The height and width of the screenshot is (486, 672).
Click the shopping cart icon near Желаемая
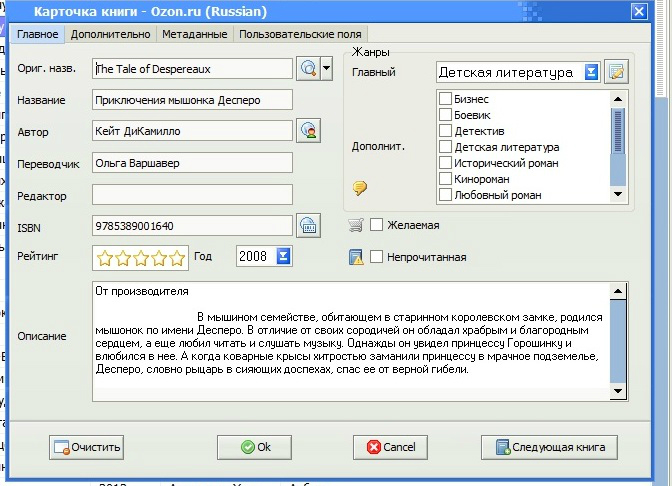coord(355,224)
